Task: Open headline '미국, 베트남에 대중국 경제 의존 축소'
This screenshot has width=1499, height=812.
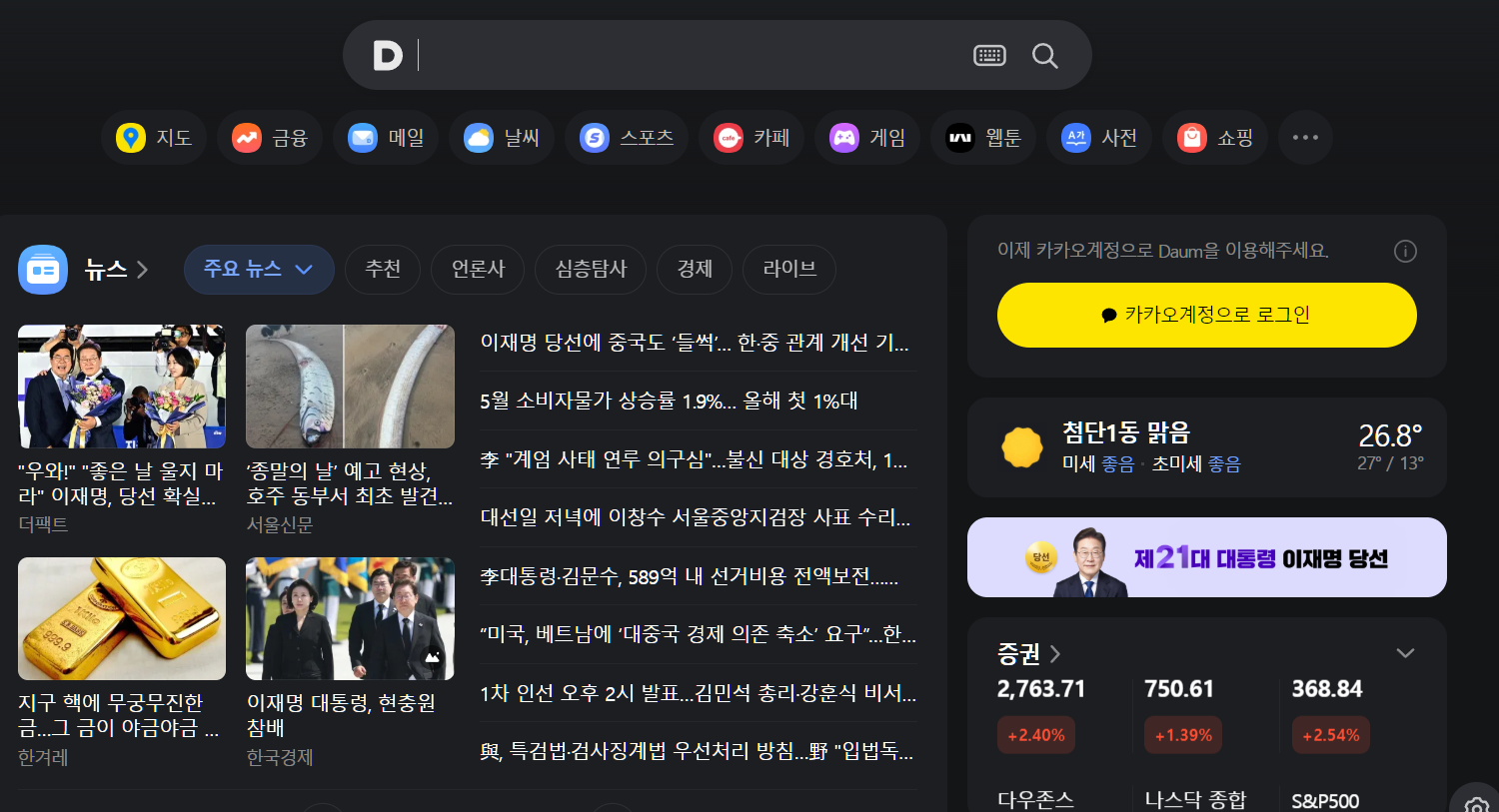Action: pyautogui.click(x=698, y=634)
